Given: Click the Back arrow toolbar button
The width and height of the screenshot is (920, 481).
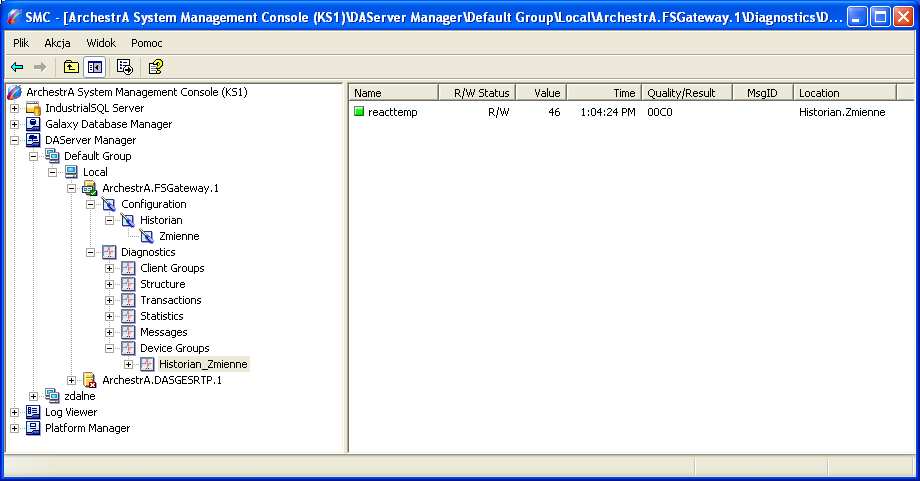Looking at the screenshot, I should (17, 67).
